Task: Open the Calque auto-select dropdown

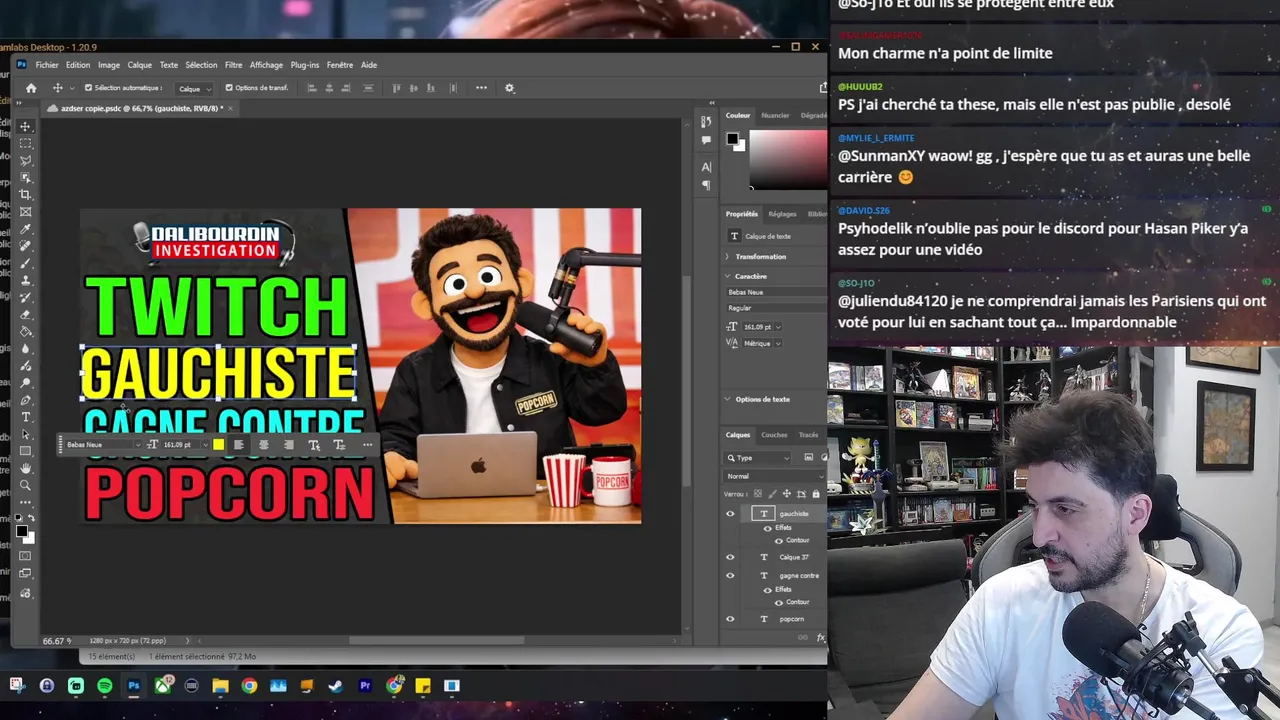Action: point(194,89)
